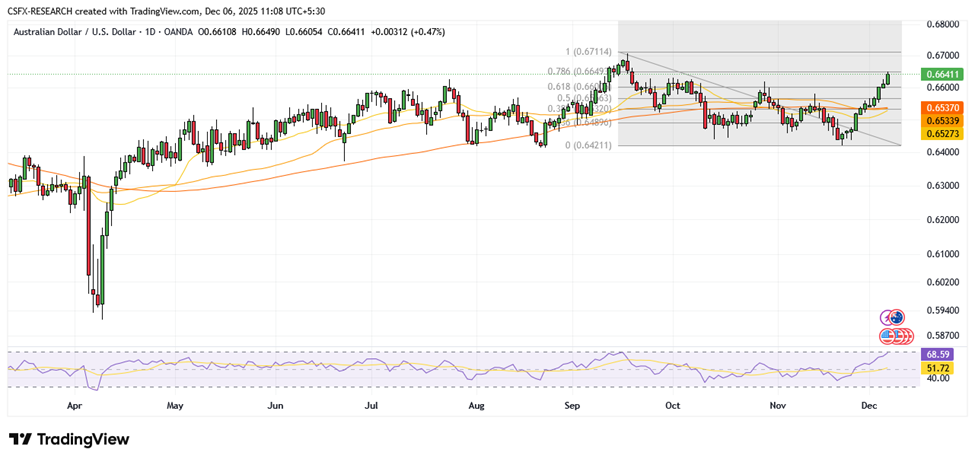Click the Australian flag event icon
The width and height of the screenshot is (975, 462).
896,317
